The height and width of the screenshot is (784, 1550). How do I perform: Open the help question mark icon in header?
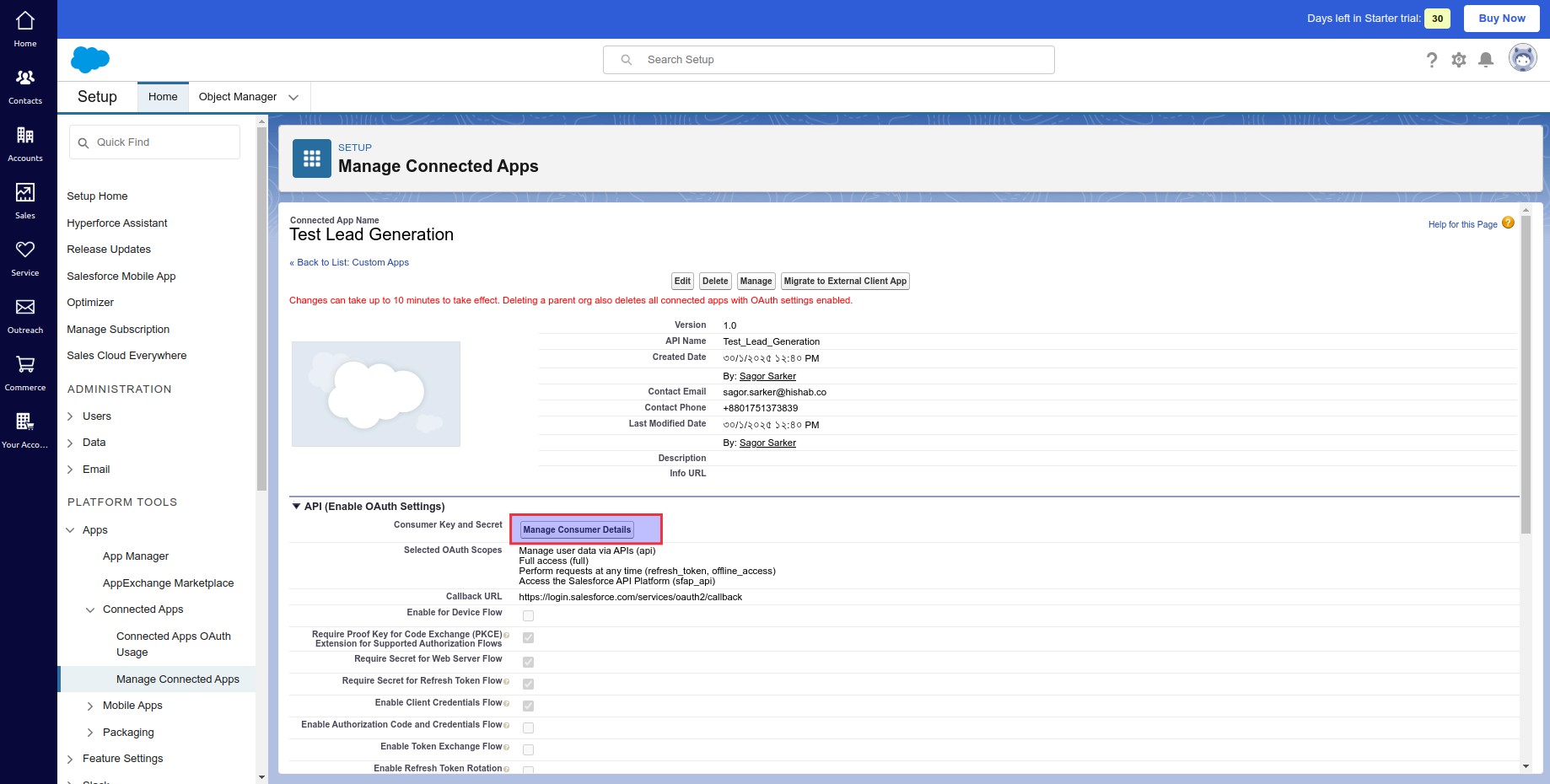coord(1432,60)
